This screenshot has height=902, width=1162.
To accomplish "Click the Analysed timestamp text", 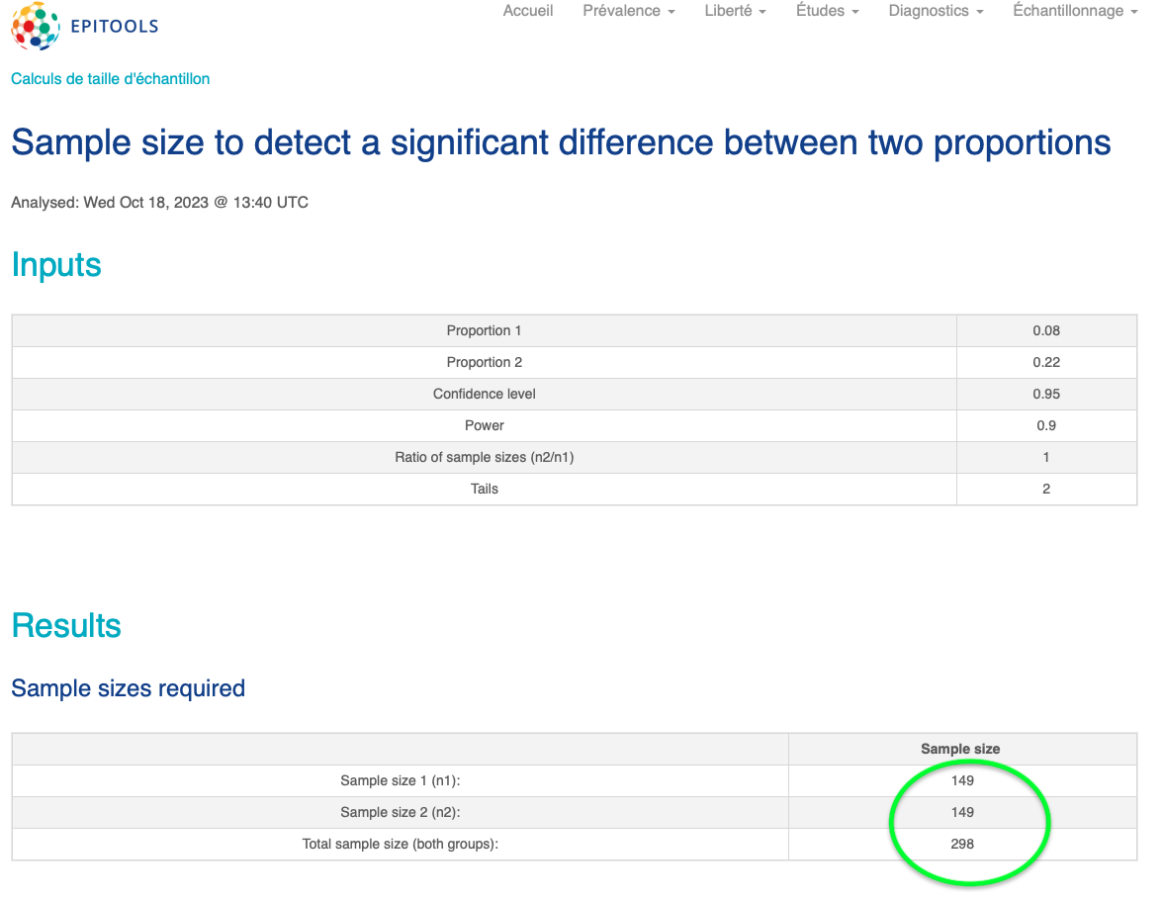I will [x=160, y=203].
